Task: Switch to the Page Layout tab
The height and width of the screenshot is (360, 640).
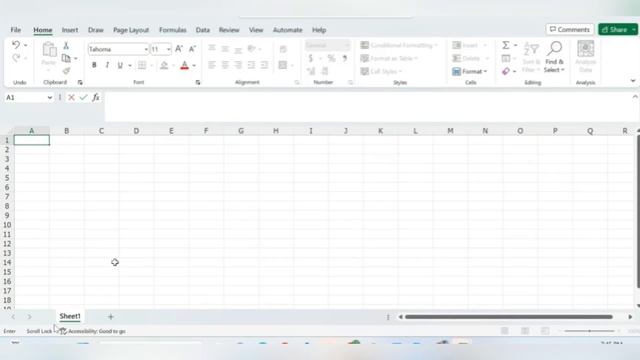Action: (x=131, y=30)
